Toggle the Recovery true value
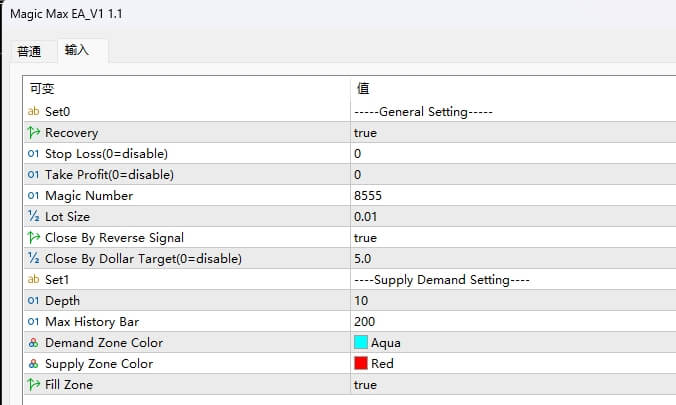676x405 pixels. coord(365,133)
